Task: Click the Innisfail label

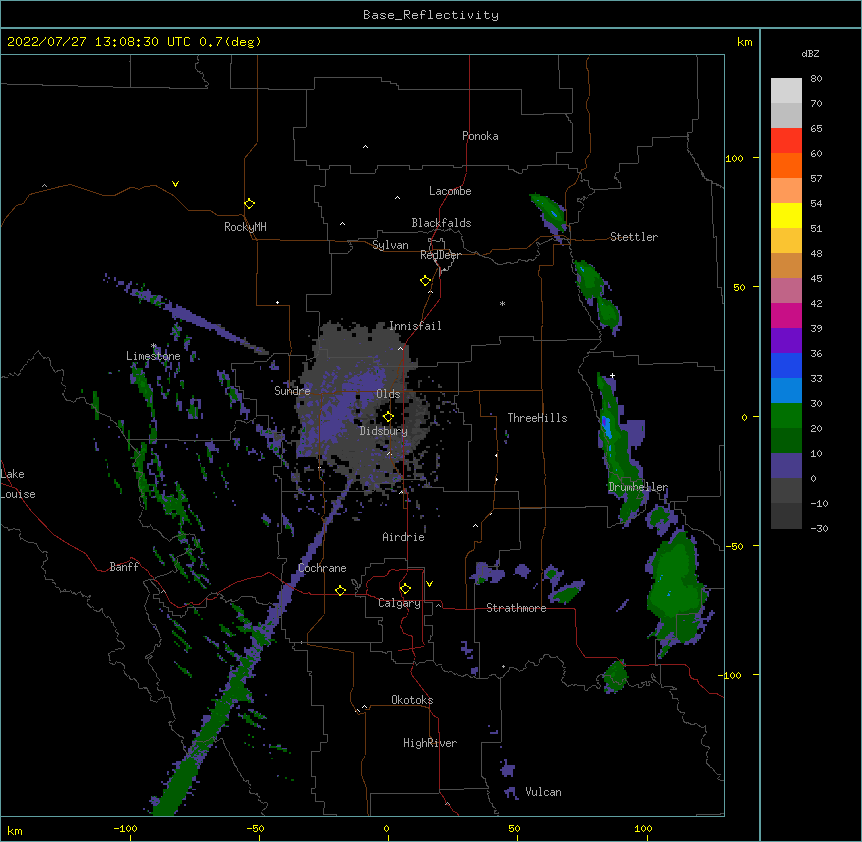Action: (415, 326)
